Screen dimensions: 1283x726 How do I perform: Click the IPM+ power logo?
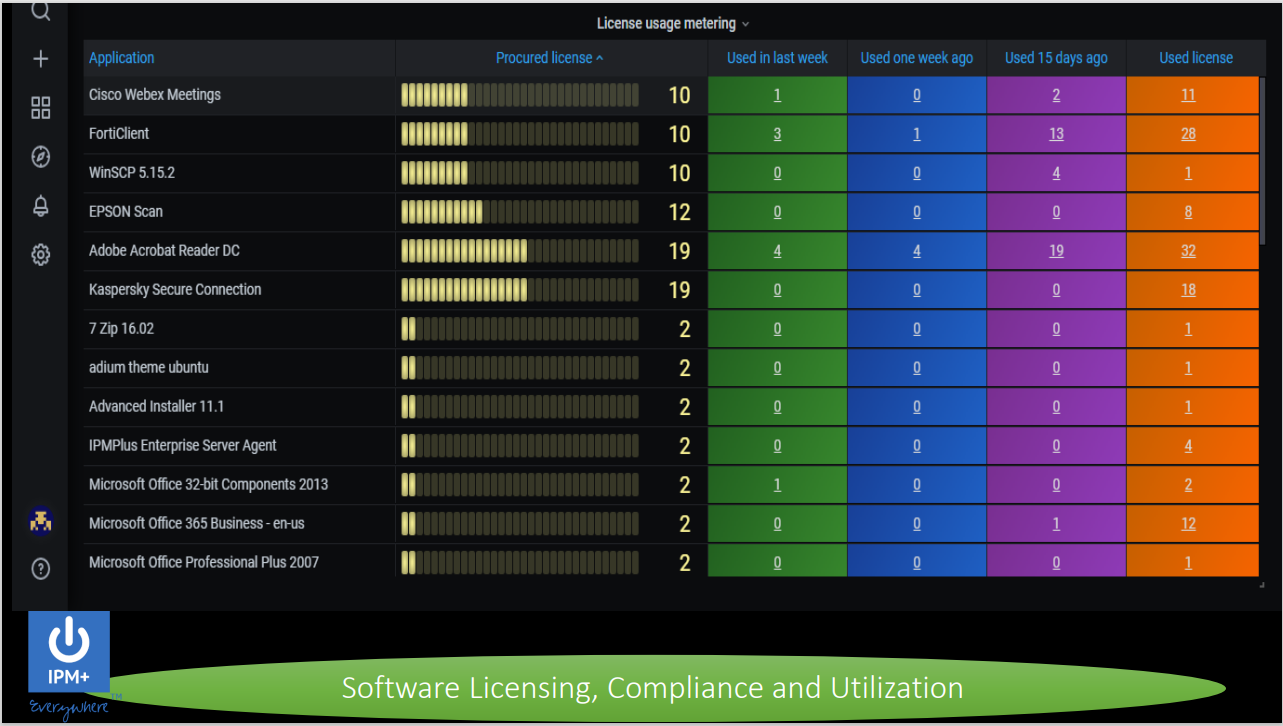pos(69,652)
